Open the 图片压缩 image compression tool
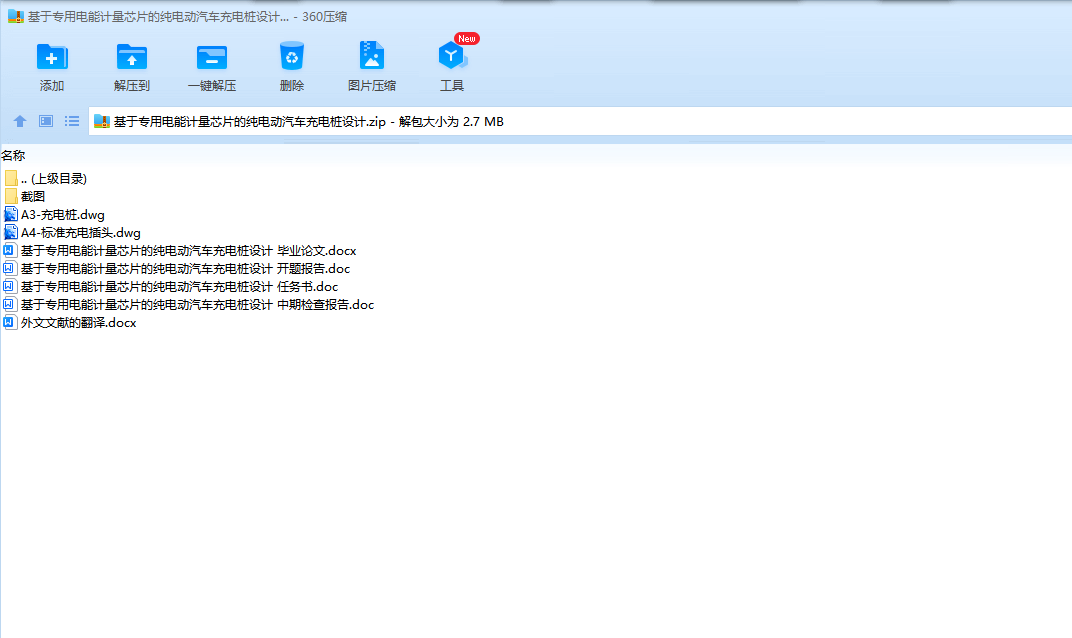The width and height of the screenshot is (1072, 638). tap(372, 55)
